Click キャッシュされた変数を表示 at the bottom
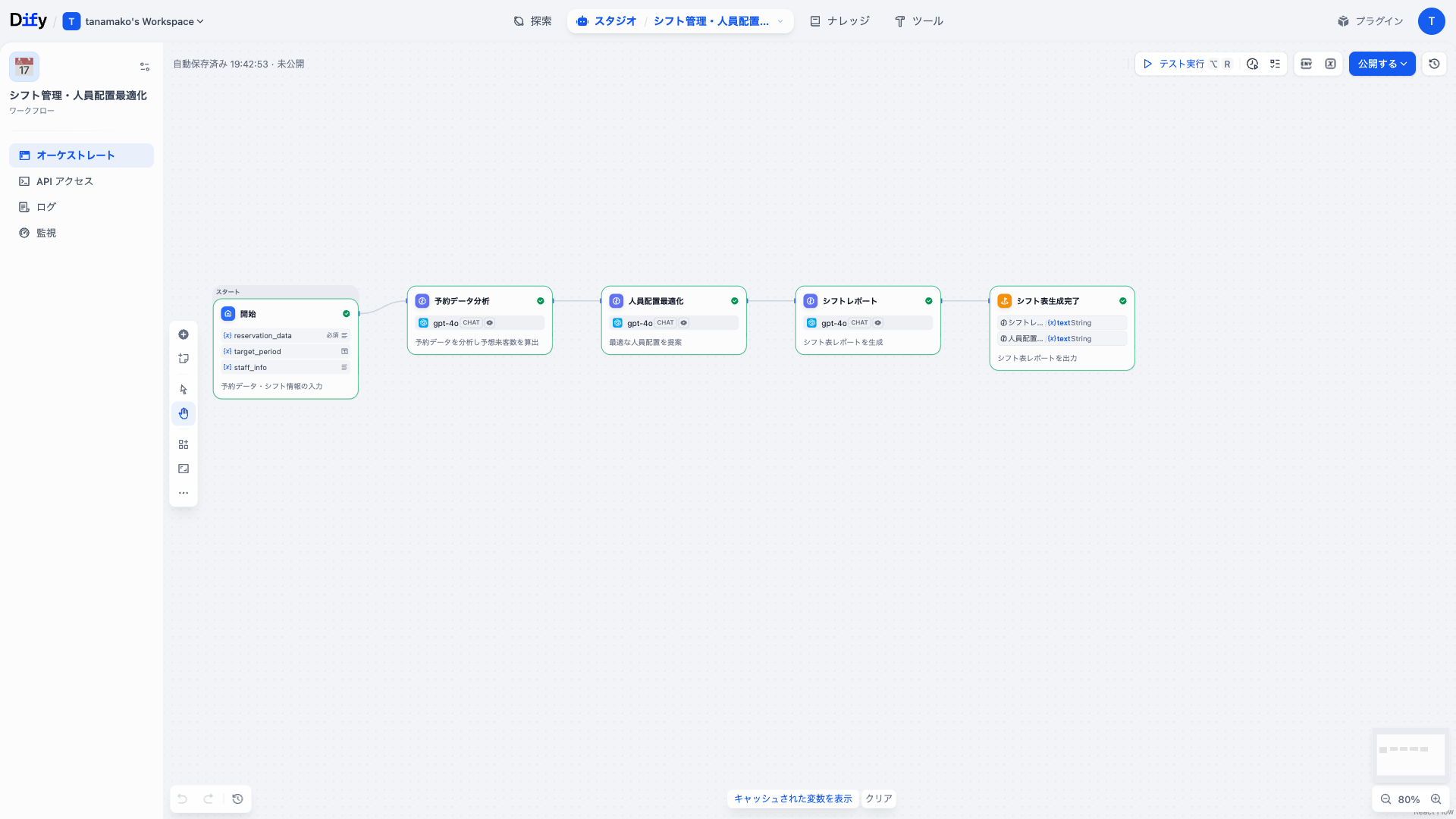 [x=792, y=799]
